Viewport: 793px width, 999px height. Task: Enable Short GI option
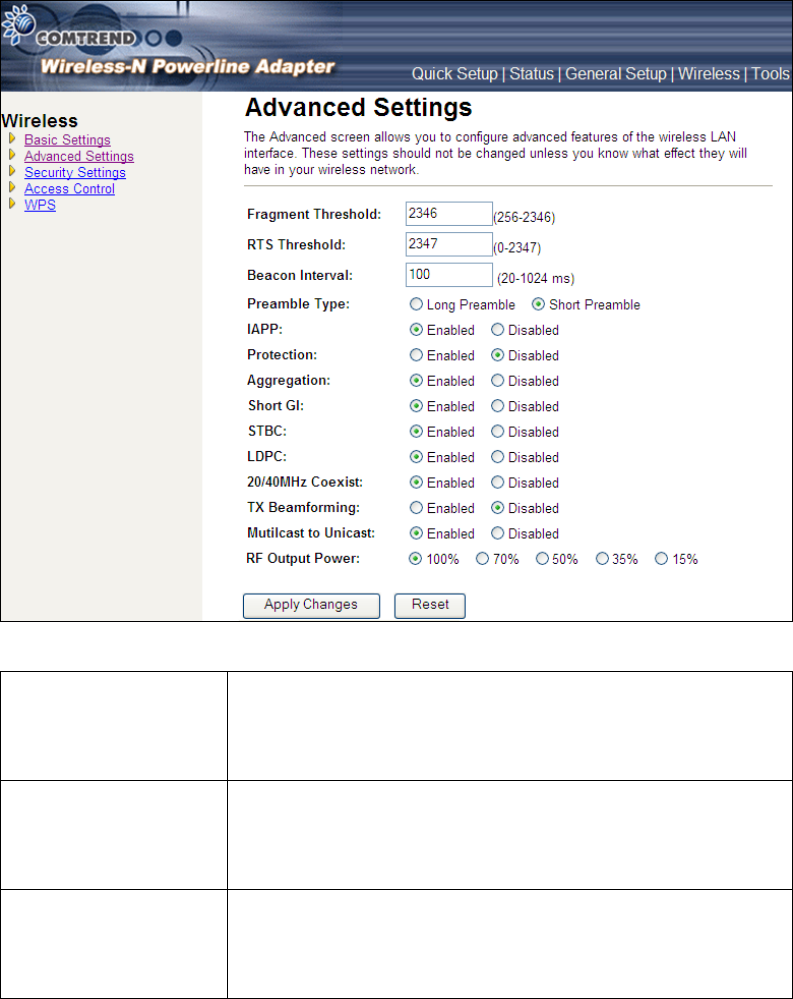(x=416, y=406)
